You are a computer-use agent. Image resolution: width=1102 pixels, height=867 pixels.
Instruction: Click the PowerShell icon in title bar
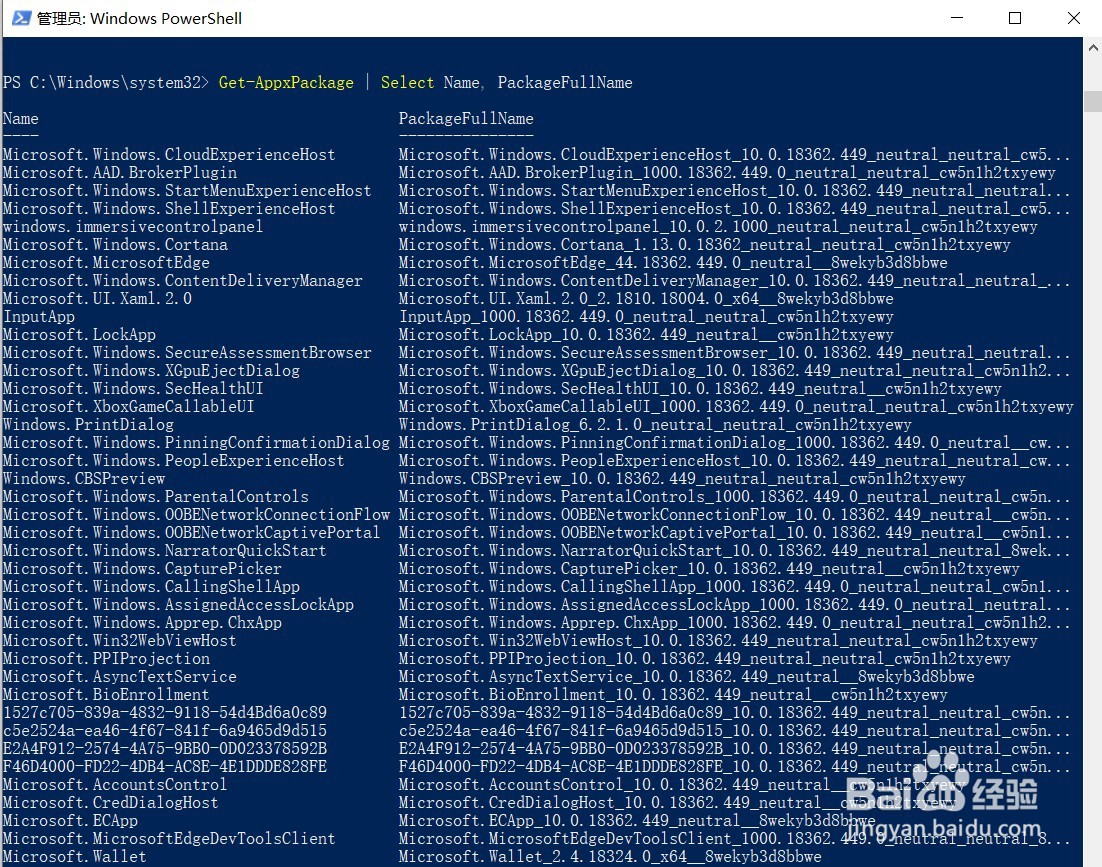click(x=21, y=18)
